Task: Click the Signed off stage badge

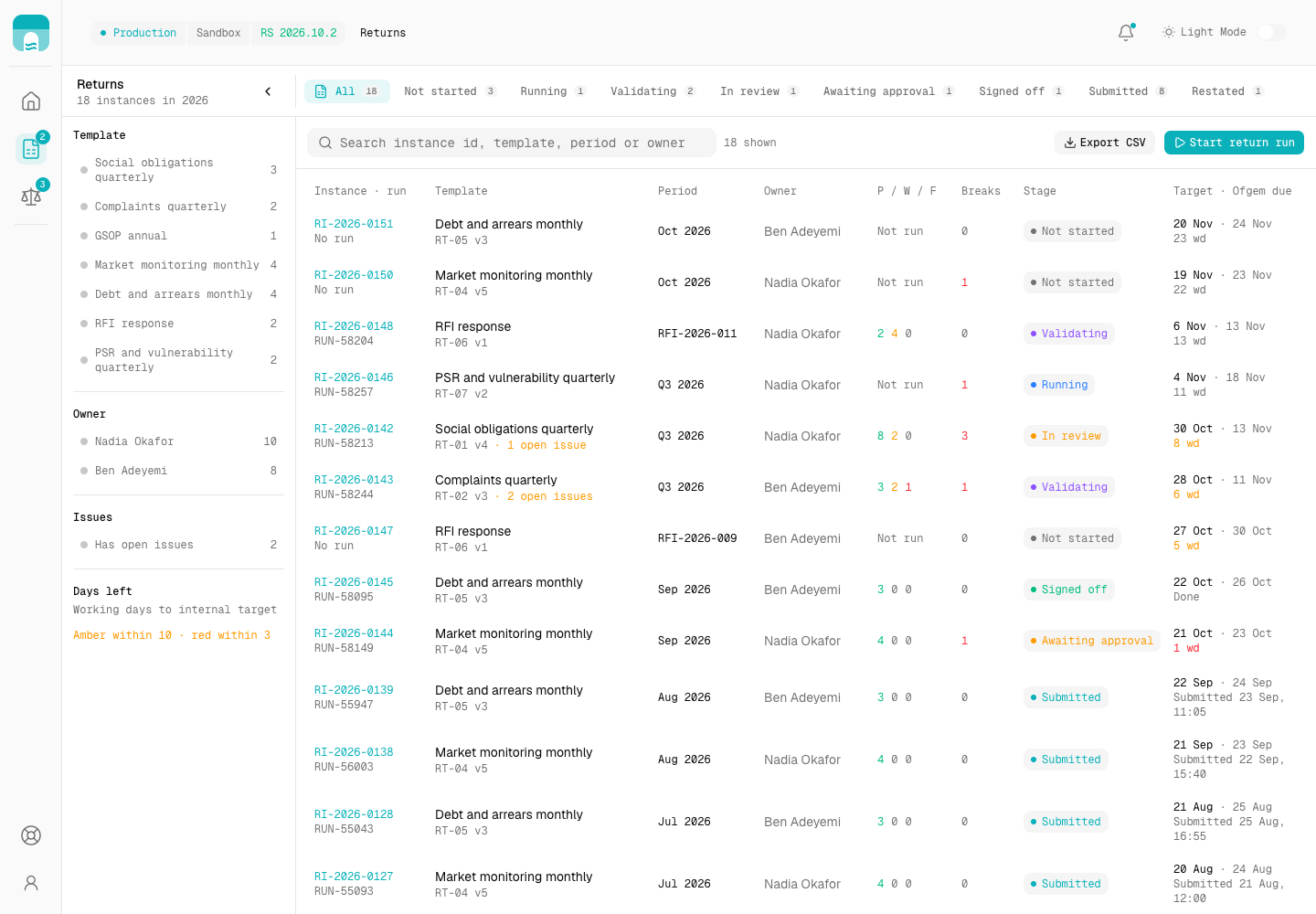Action: click(1068, 590)
